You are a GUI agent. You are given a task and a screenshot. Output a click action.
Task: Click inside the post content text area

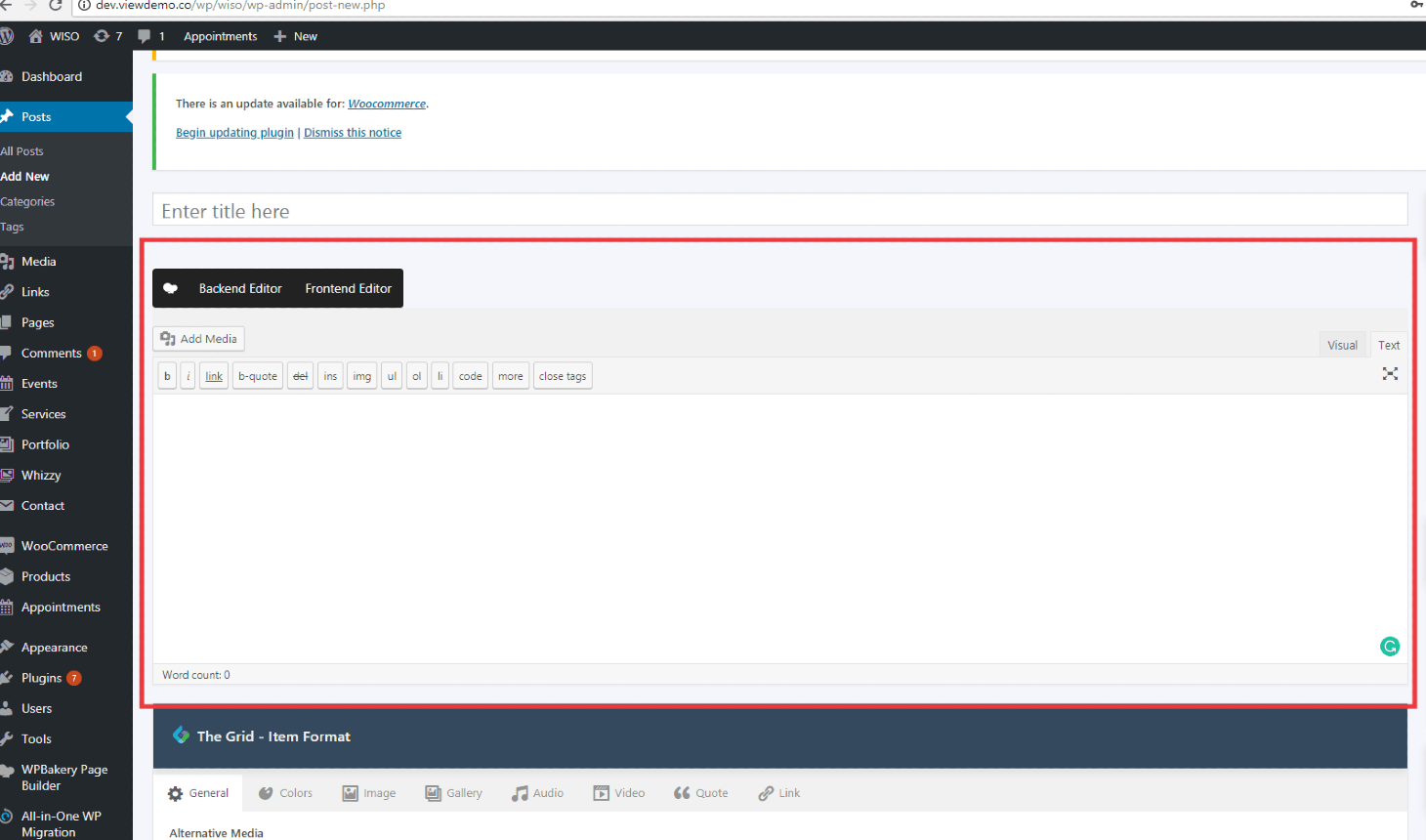[x=779, y=527]
